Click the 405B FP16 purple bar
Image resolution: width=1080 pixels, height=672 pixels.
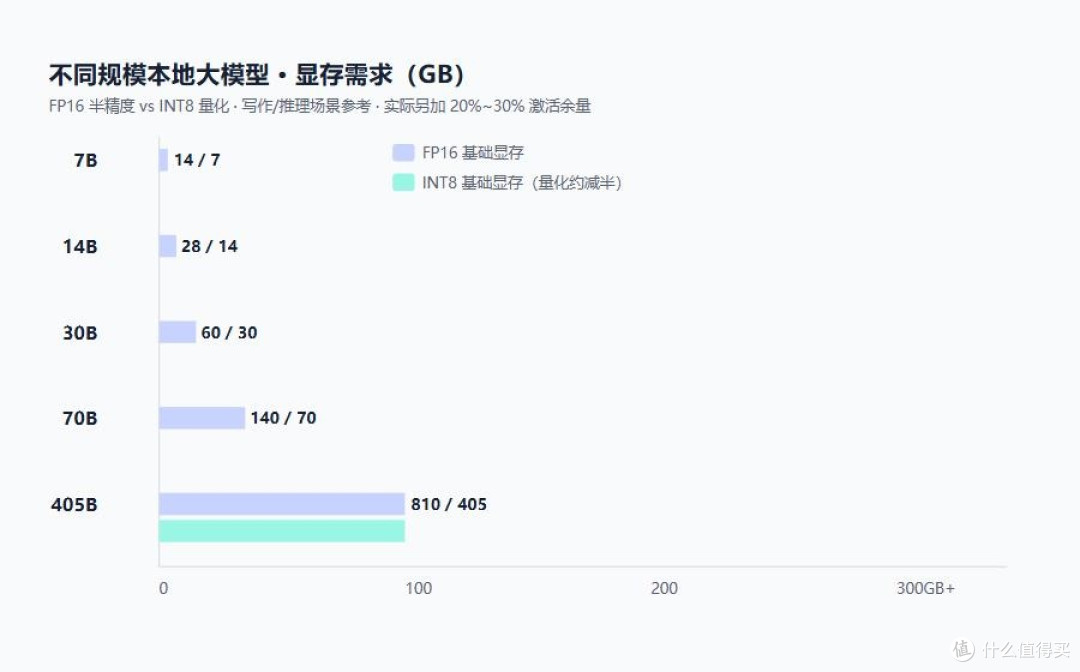[x=282, y=504]
